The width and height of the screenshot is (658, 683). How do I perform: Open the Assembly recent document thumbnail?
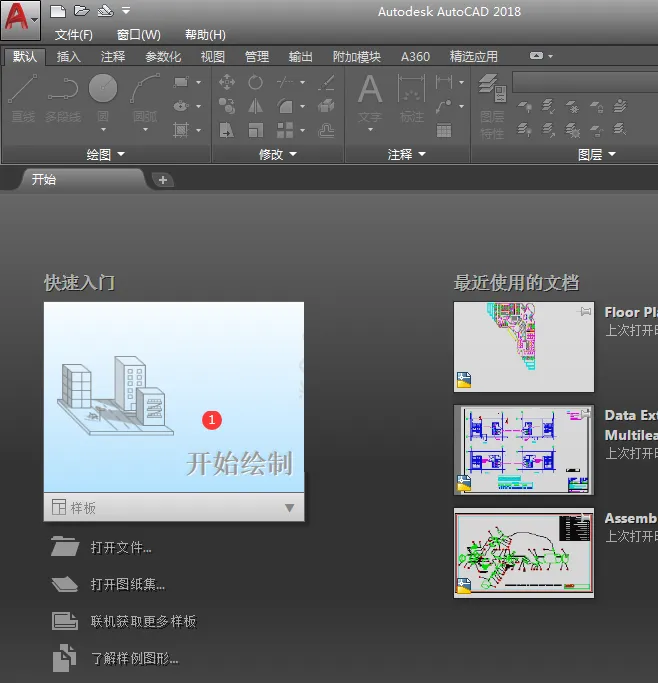(x=523, y=553)
